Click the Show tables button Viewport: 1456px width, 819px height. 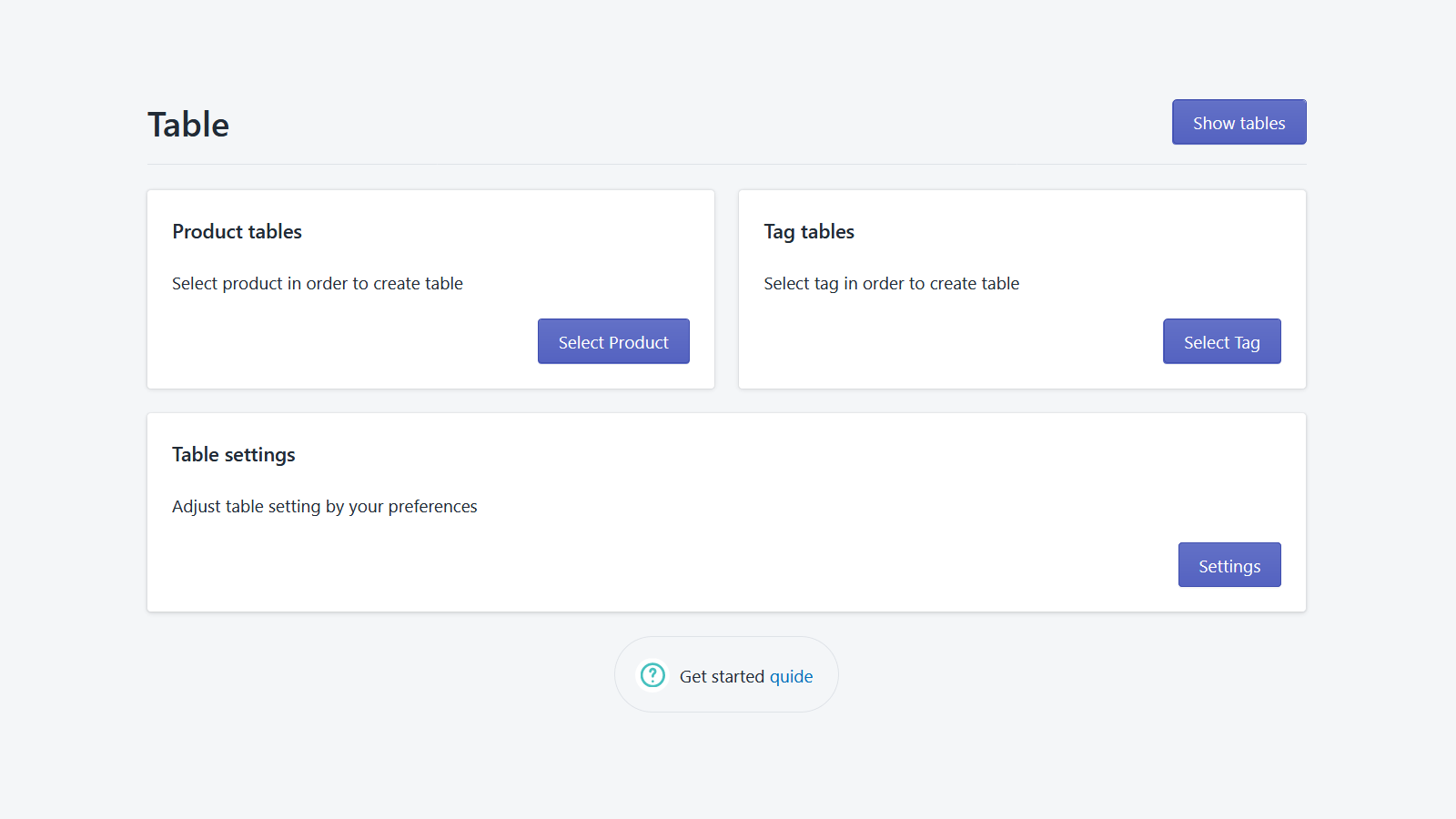(1239, 122)
